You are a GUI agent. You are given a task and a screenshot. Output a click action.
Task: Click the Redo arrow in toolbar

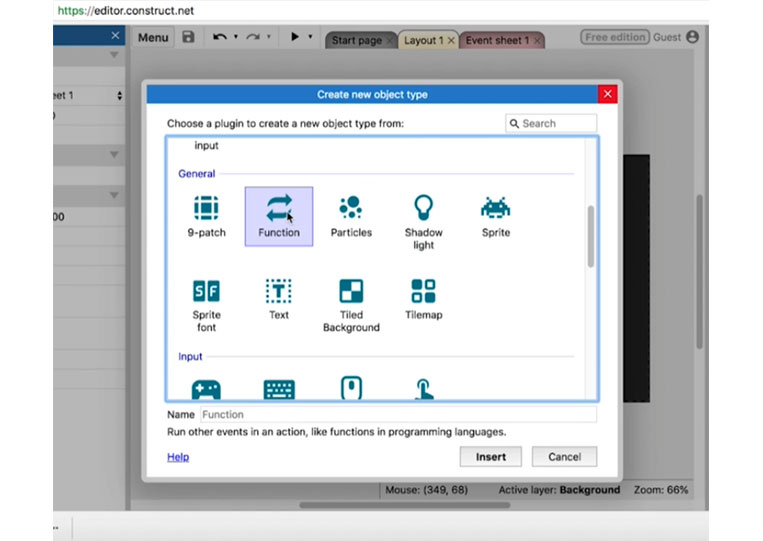pos(253,37)
